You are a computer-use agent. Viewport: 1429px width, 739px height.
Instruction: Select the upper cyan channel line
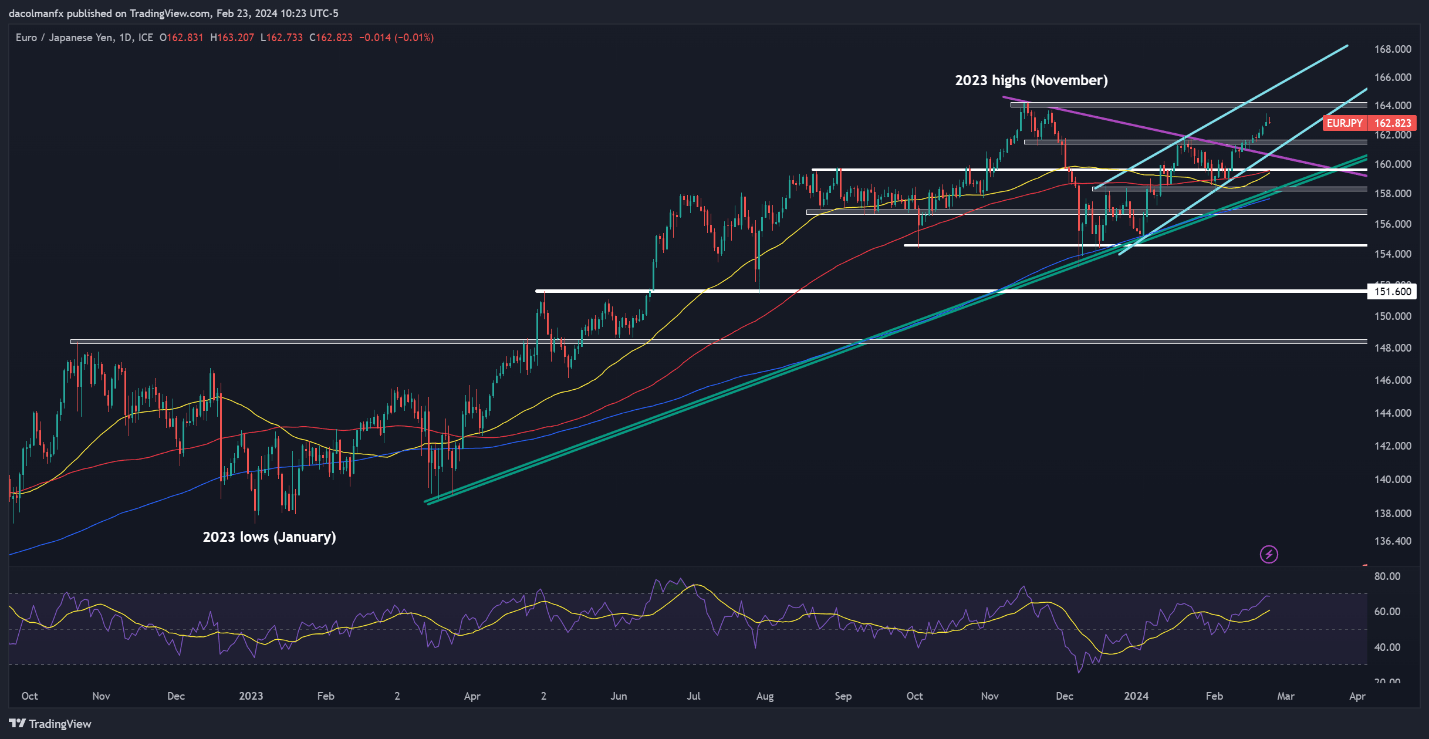pos(1260,89)
